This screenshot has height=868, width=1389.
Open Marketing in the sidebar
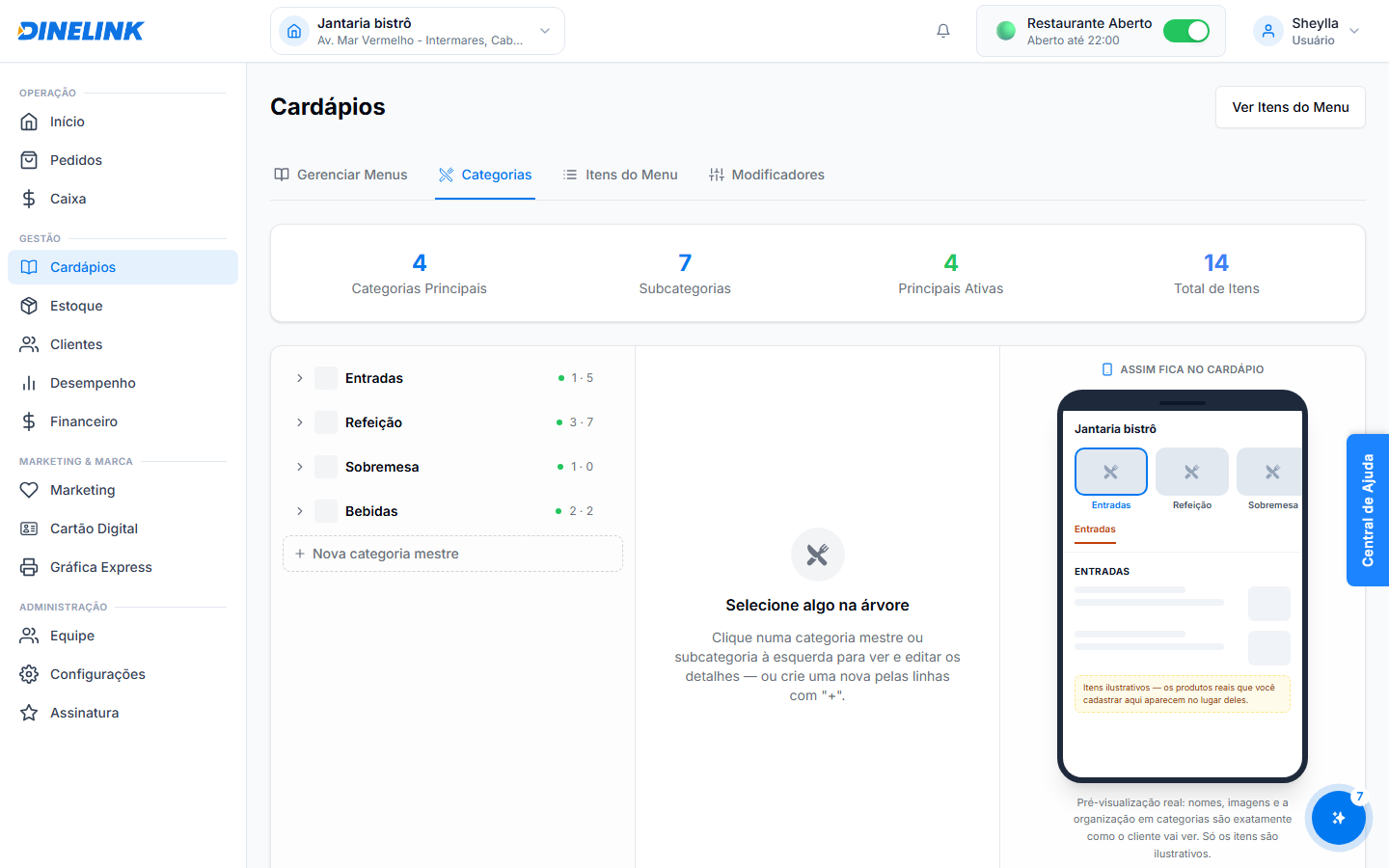click(123, 490)
